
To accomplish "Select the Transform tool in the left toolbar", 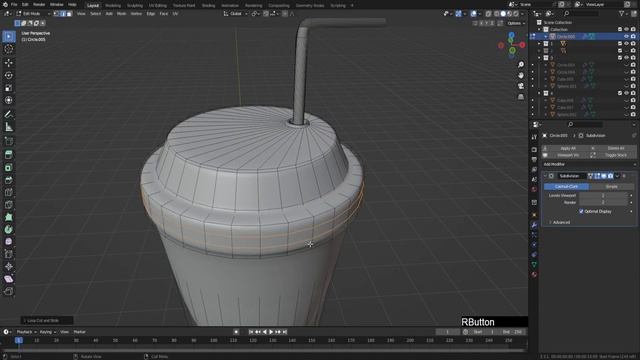I will pos(9,100).
